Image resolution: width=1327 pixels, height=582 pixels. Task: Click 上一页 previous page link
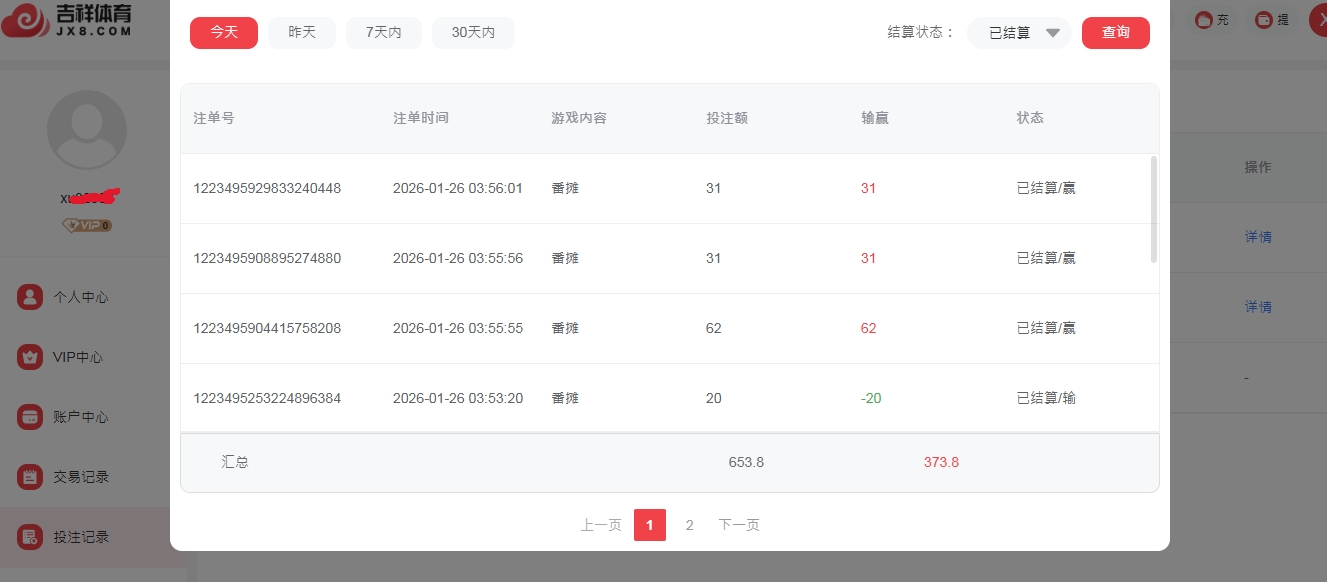(601, 525)
